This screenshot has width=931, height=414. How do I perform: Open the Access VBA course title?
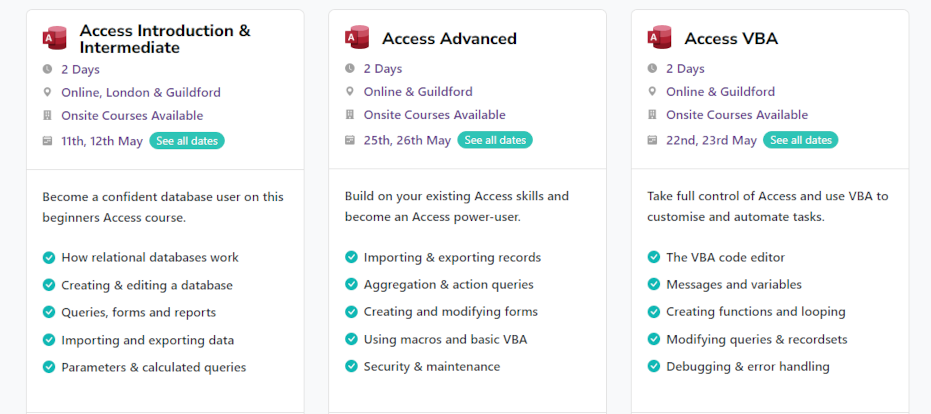(731, 39)
